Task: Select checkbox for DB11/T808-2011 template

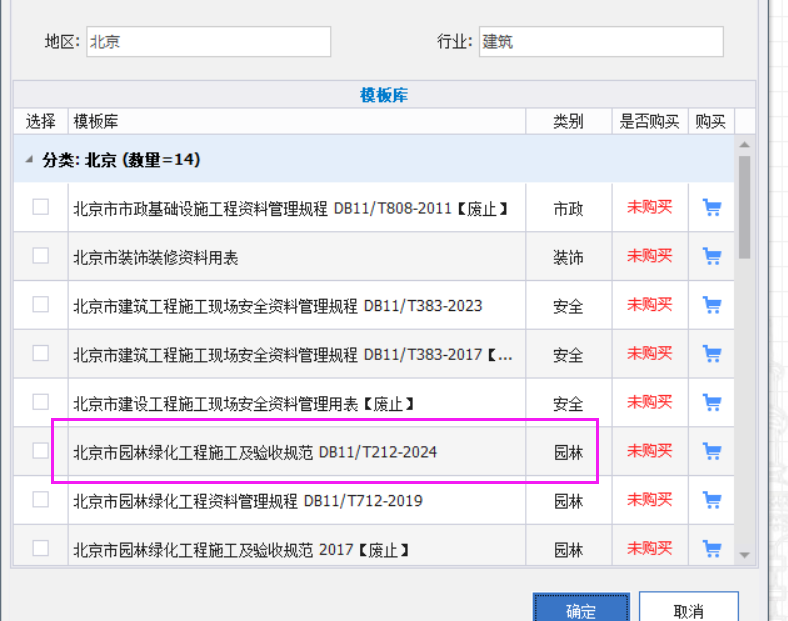Action: click(x=41, y=207)
